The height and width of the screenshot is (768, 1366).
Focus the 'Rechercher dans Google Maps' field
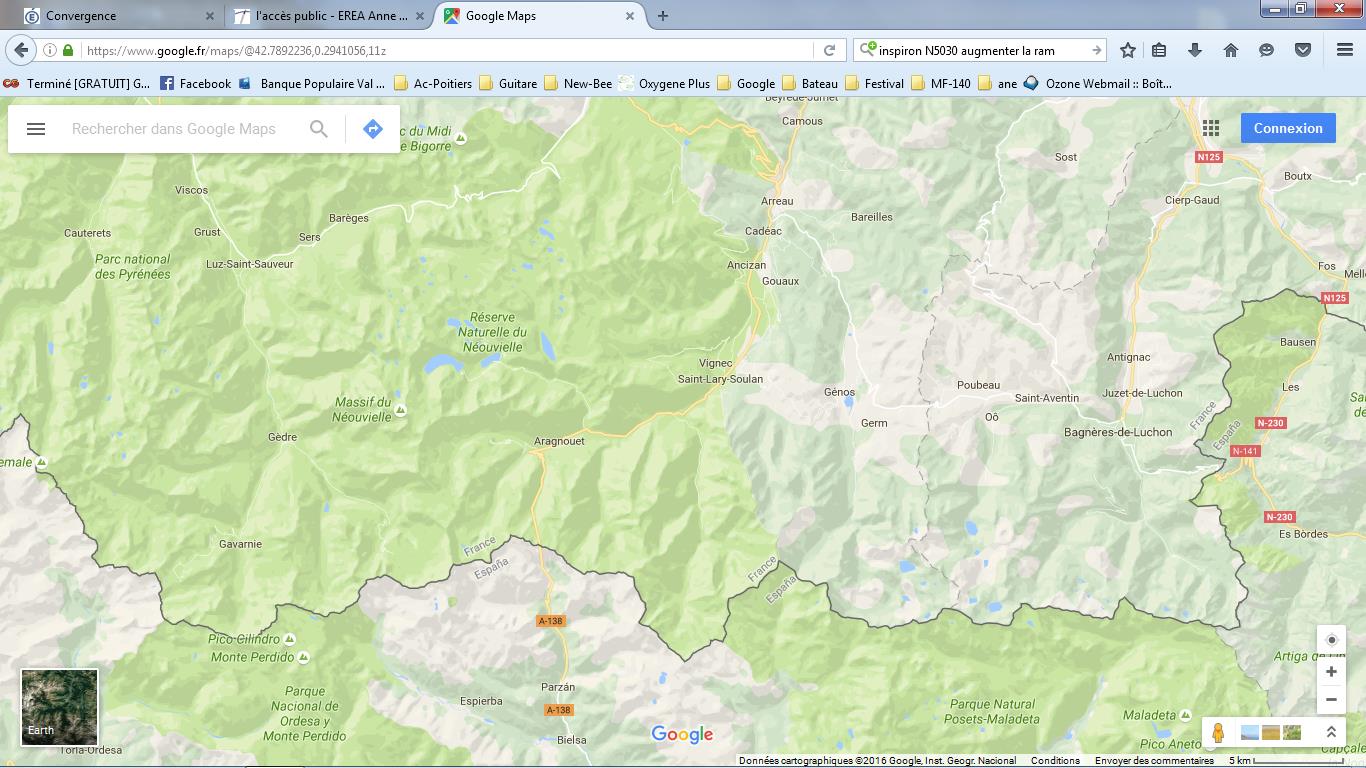[x=174, y=129]
